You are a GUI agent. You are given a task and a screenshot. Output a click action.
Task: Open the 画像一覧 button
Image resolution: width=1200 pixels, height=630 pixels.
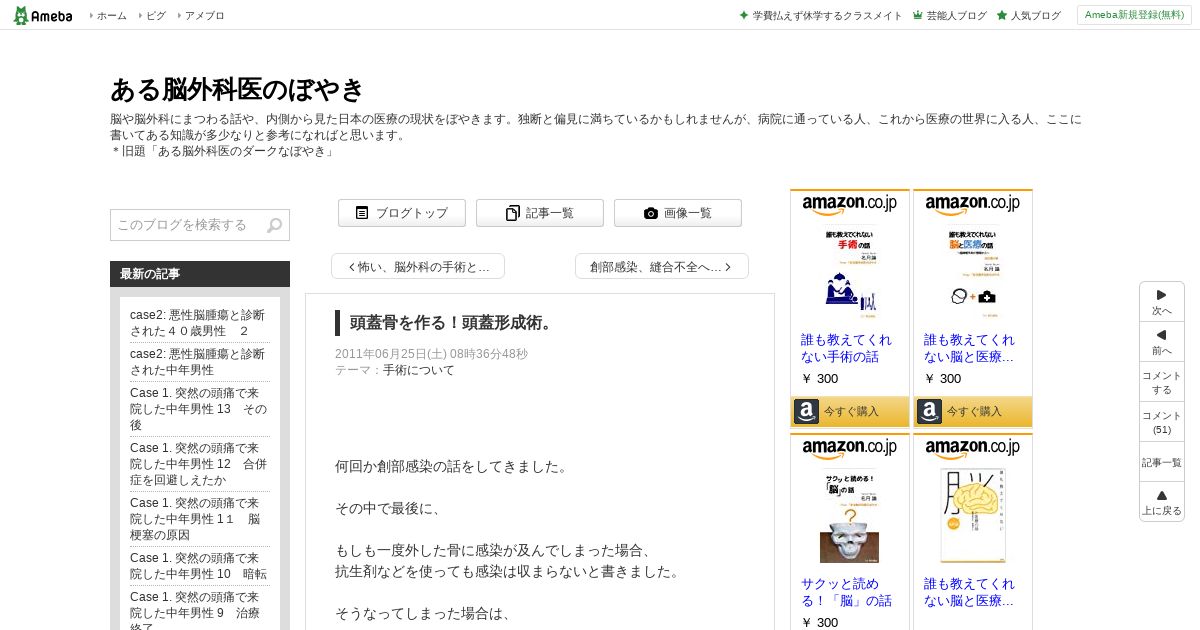[677, 213]
